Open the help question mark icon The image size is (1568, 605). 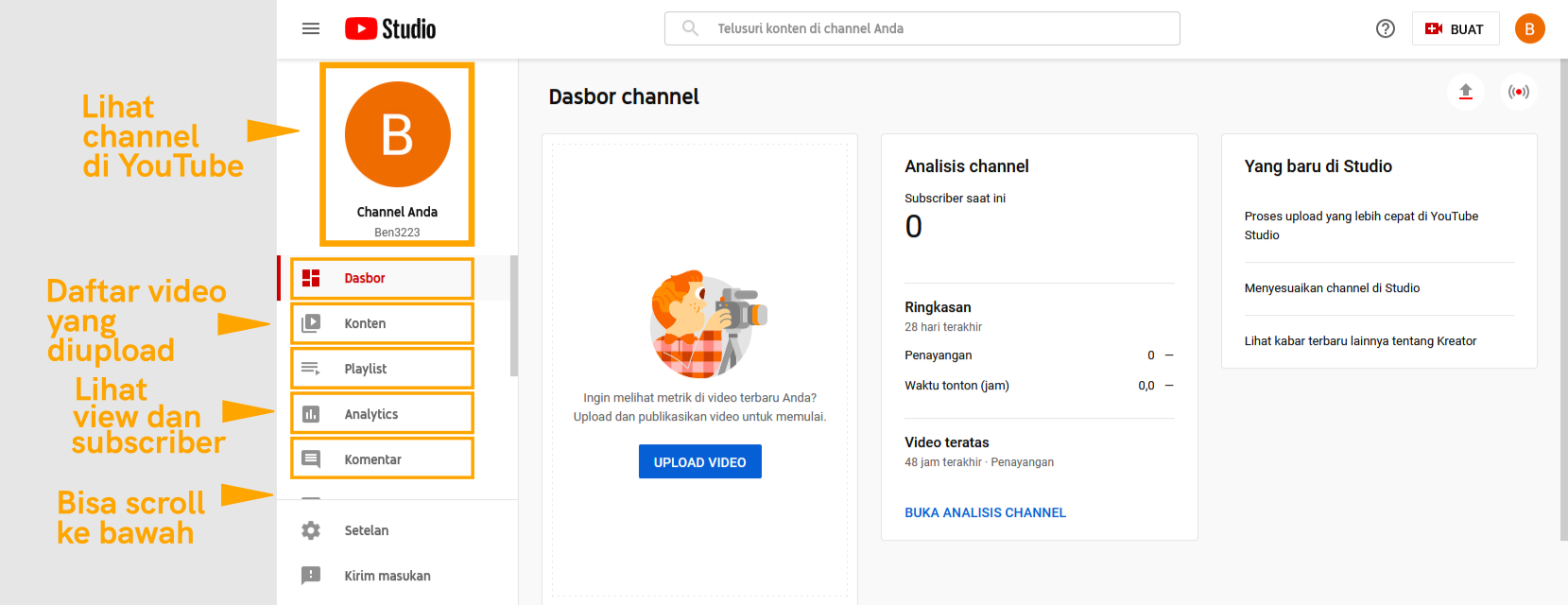tap(1386, 28)
